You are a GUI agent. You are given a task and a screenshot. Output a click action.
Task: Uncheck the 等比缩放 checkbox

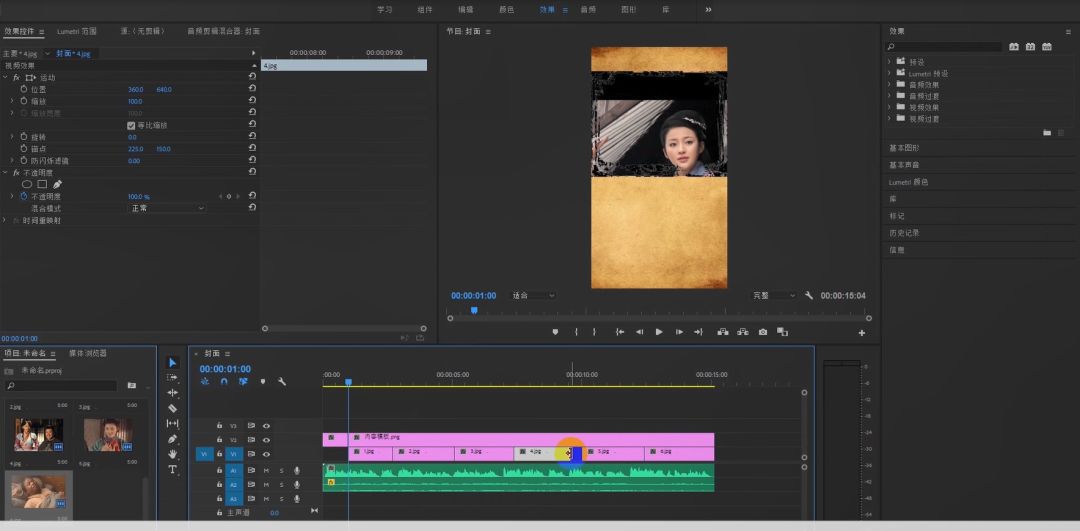tap(131, 125)
